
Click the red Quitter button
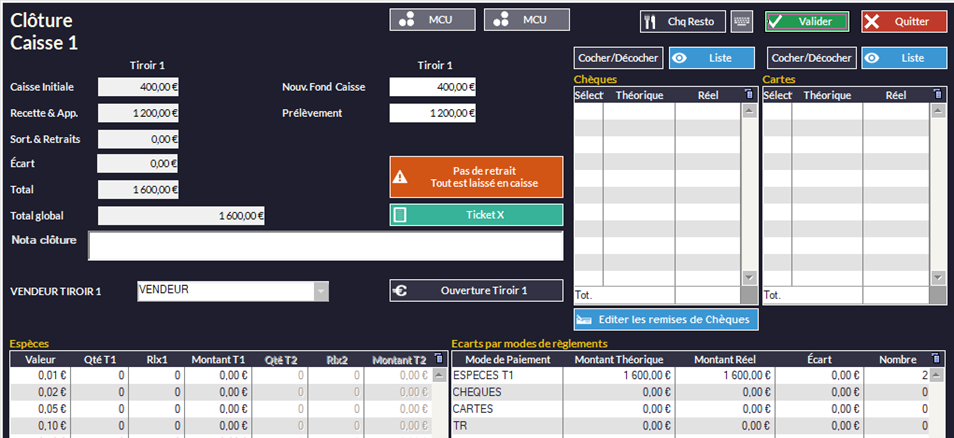[903, 21]
